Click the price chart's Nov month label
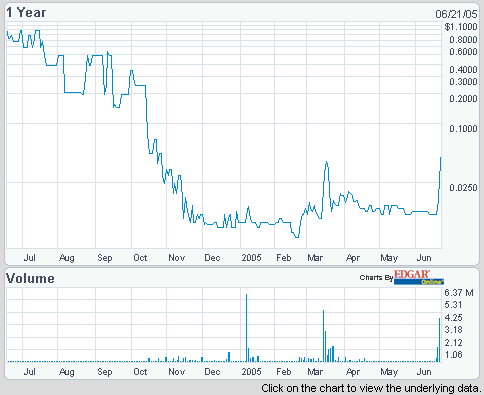 176,258
